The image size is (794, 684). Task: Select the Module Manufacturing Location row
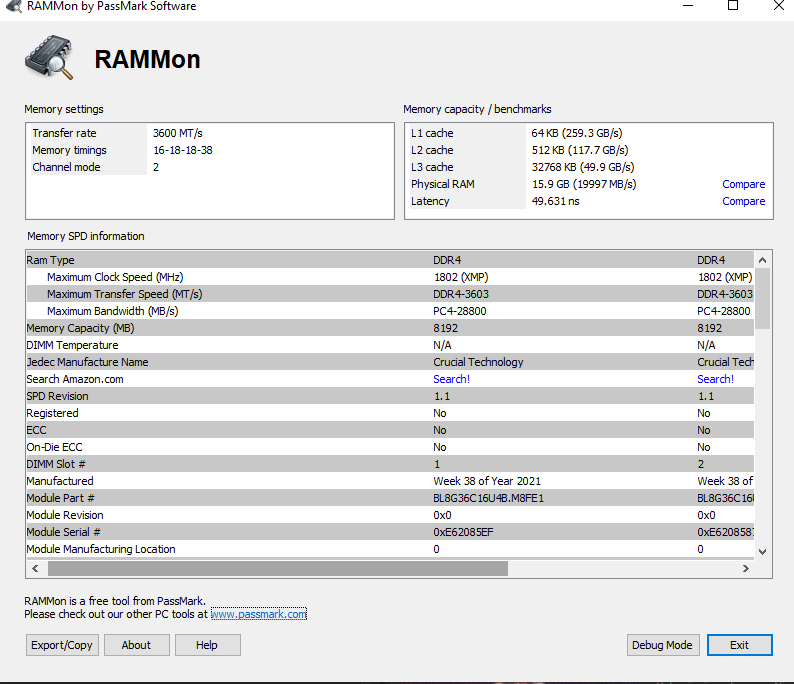390,549
